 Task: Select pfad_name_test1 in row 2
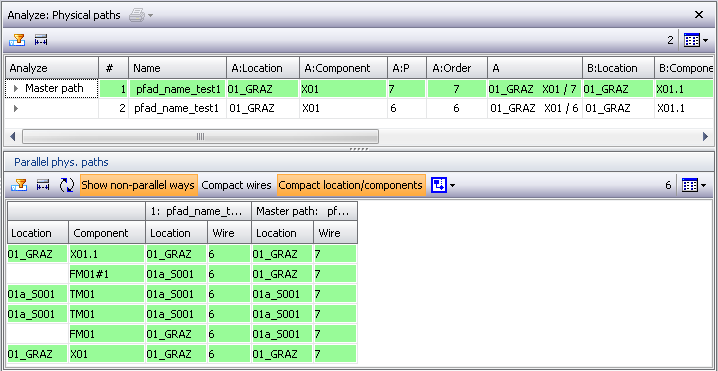(178, 109)
